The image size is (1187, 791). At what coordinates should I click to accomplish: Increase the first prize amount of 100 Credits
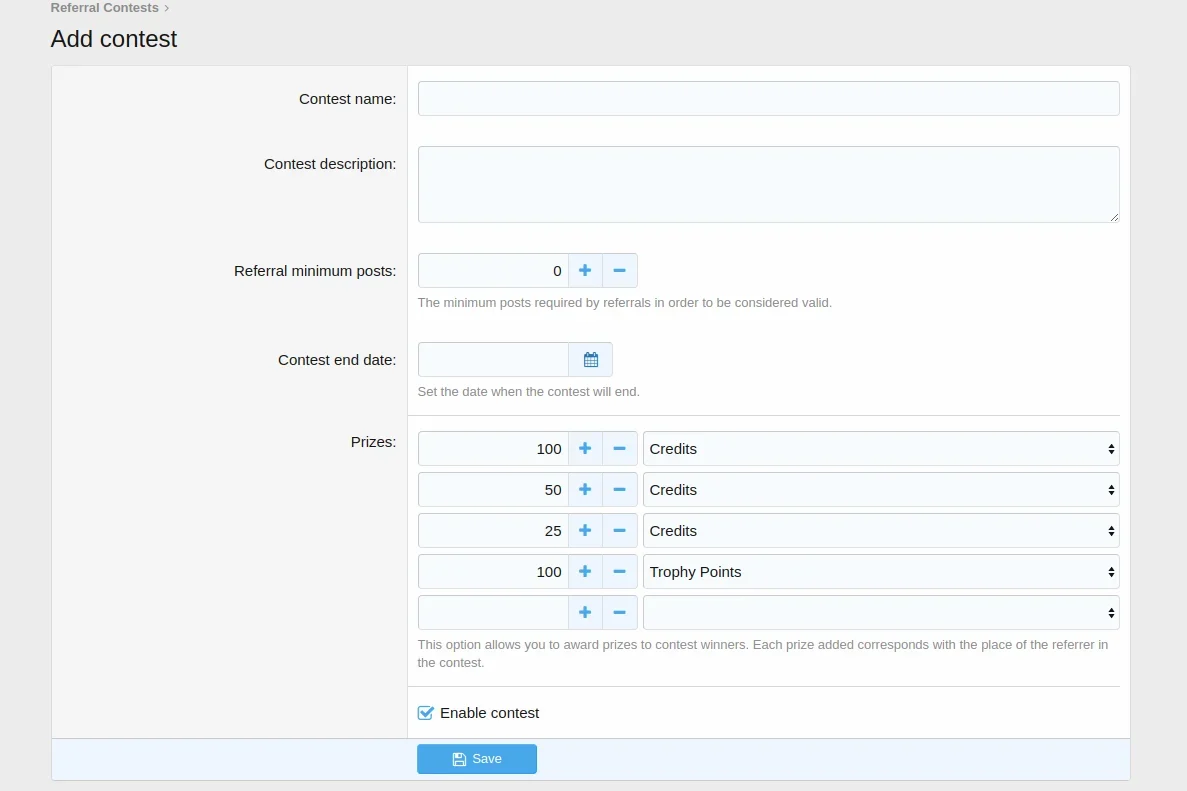[x=585, y=449]
